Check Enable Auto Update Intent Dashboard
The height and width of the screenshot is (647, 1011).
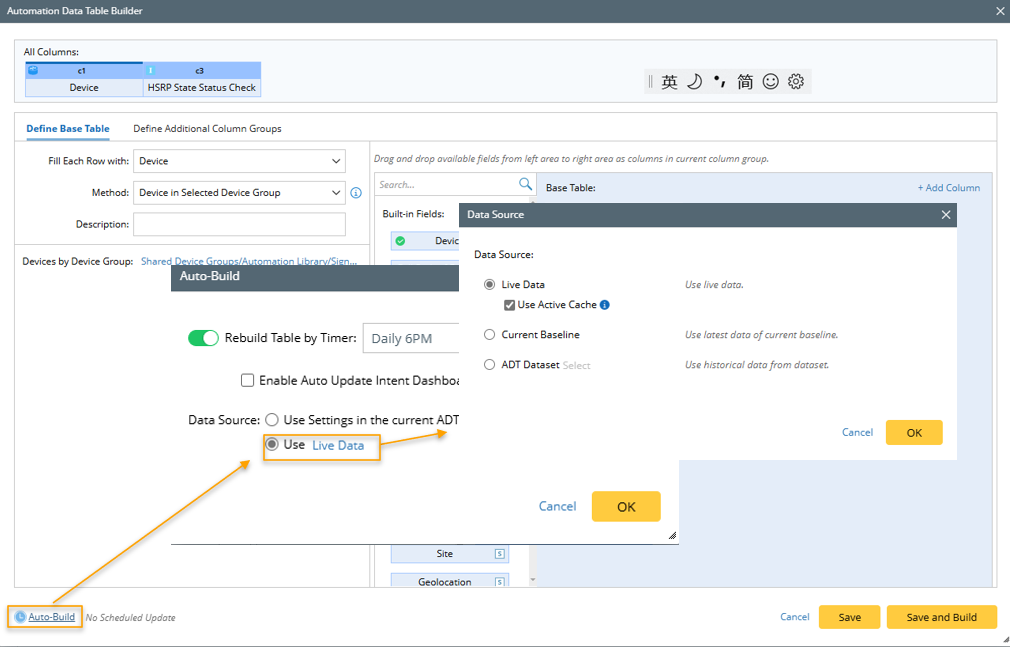click(x=247, y=381)
